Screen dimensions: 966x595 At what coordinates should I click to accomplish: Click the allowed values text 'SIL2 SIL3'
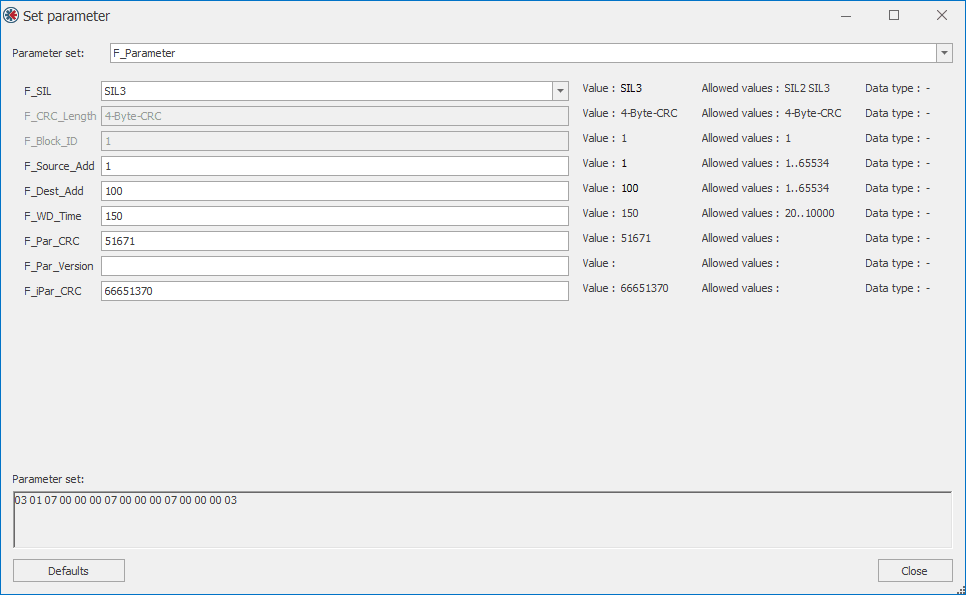tap(807, 88)
